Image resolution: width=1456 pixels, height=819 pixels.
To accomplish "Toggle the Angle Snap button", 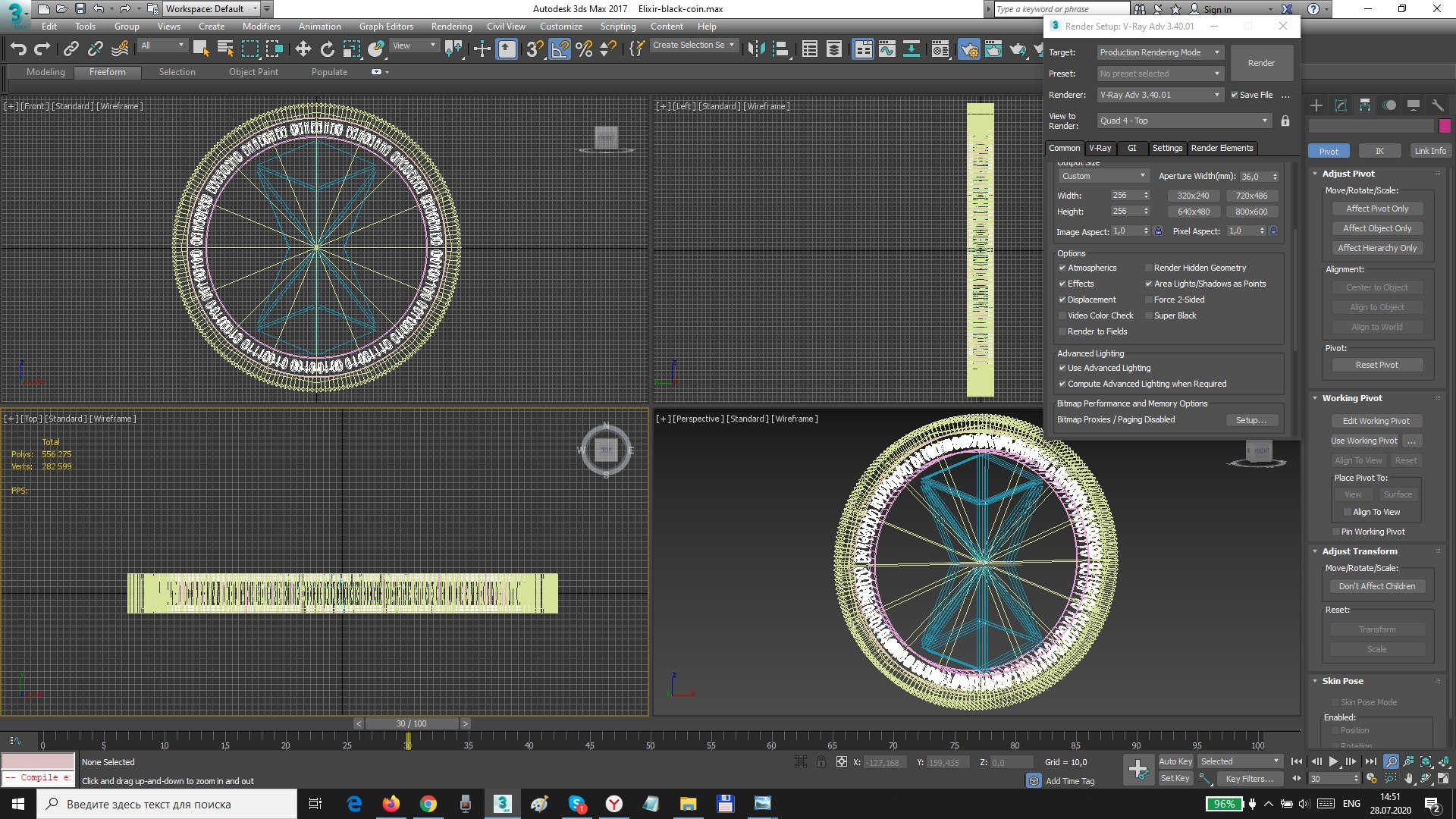I will (x=560, y=49).
